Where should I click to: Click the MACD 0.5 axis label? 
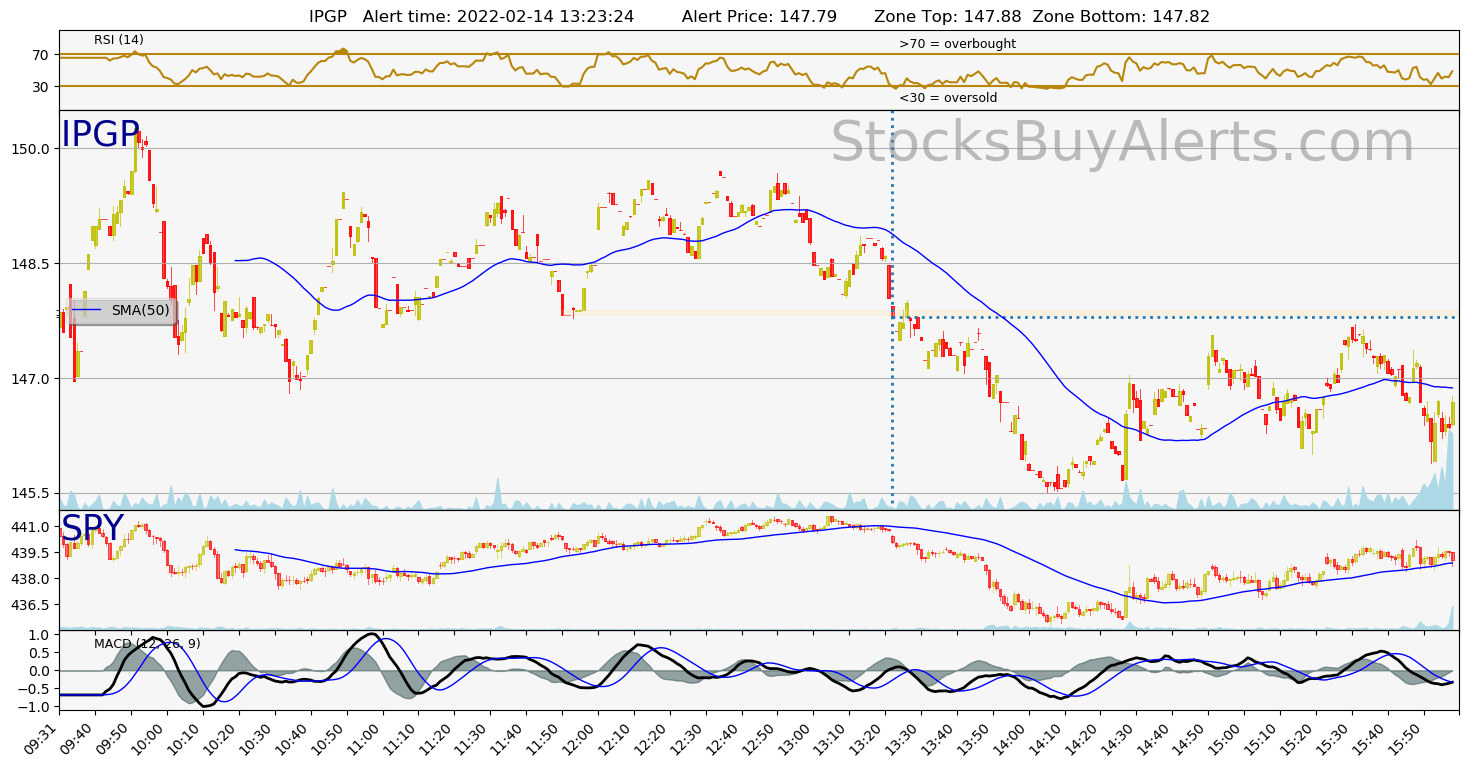[40, 653]
